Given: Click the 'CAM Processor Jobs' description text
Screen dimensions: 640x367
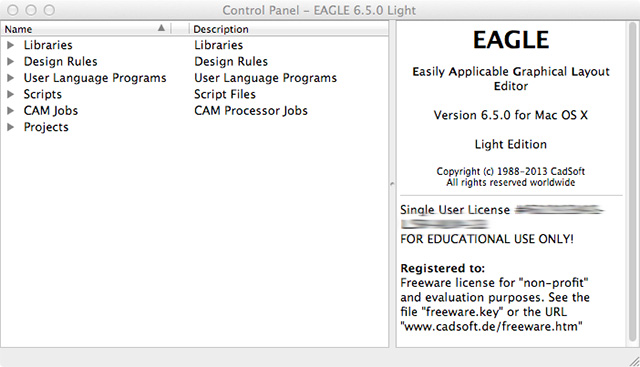Looking at the screenshot, I should click(x=251, y=111).
